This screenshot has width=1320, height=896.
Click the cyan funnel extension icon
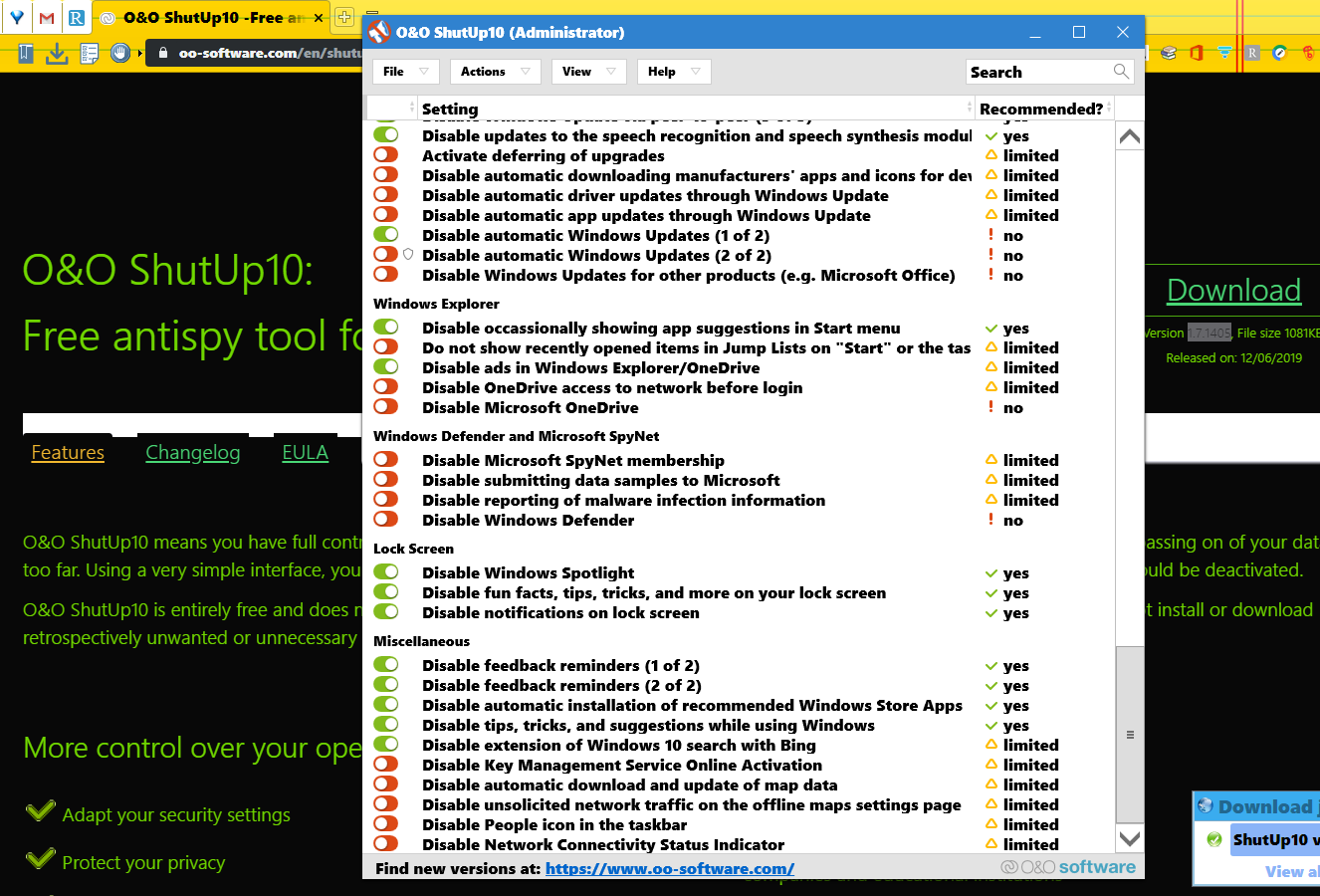pos(1224,53)
